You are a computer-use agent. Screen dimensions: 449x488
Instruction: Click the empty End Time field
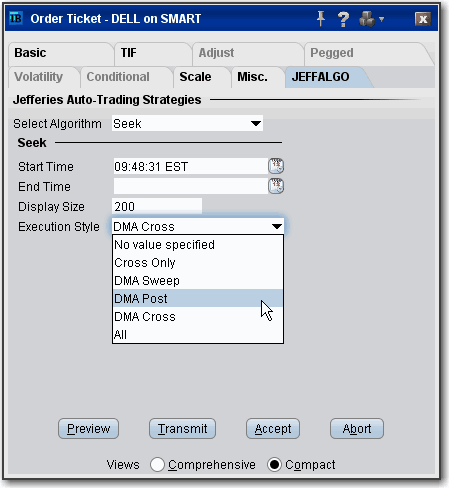(x=190, y=186)
